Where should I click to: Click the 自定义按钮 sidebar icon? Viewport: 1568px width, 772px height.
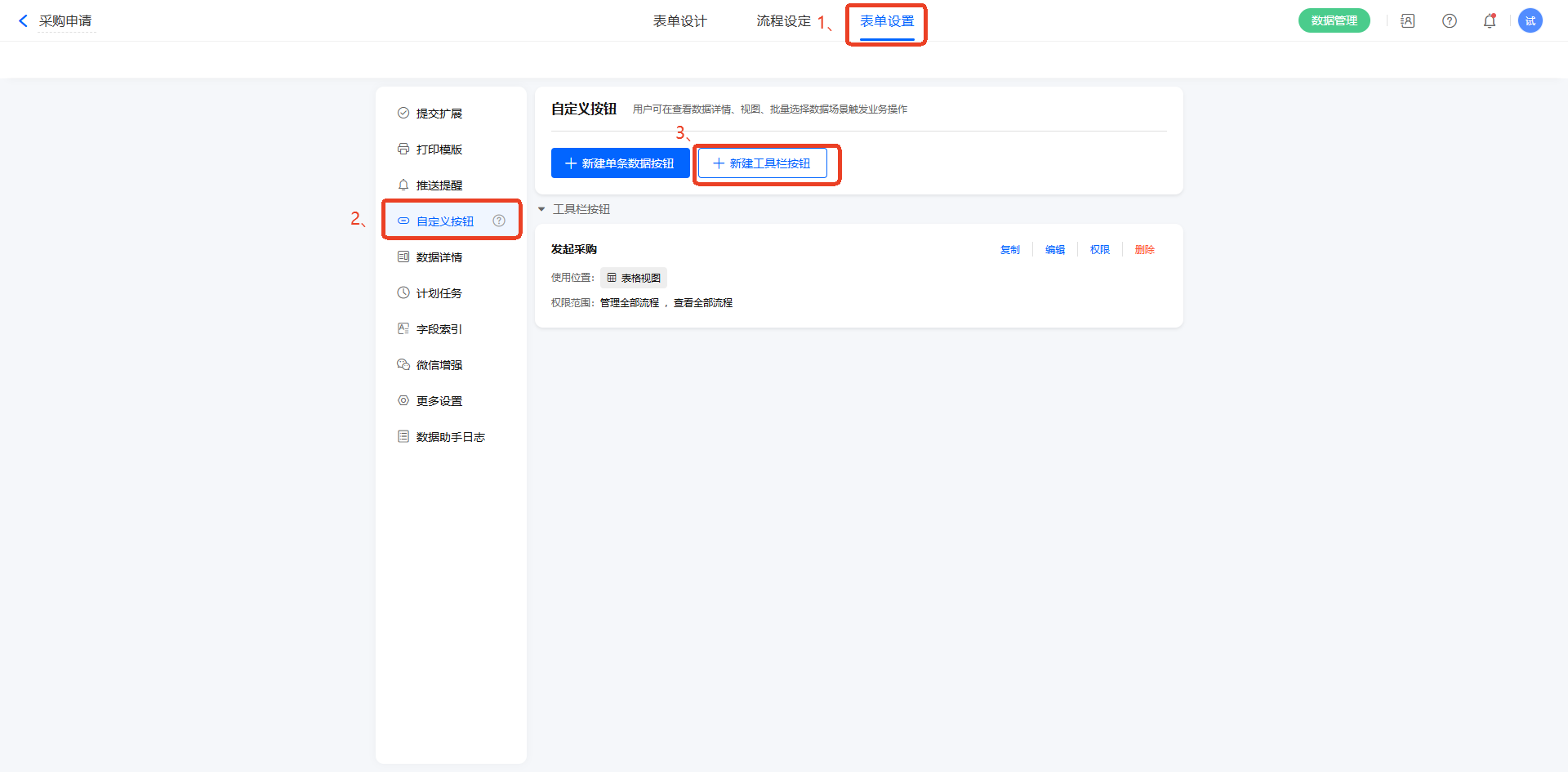click(x=403, y=221)
